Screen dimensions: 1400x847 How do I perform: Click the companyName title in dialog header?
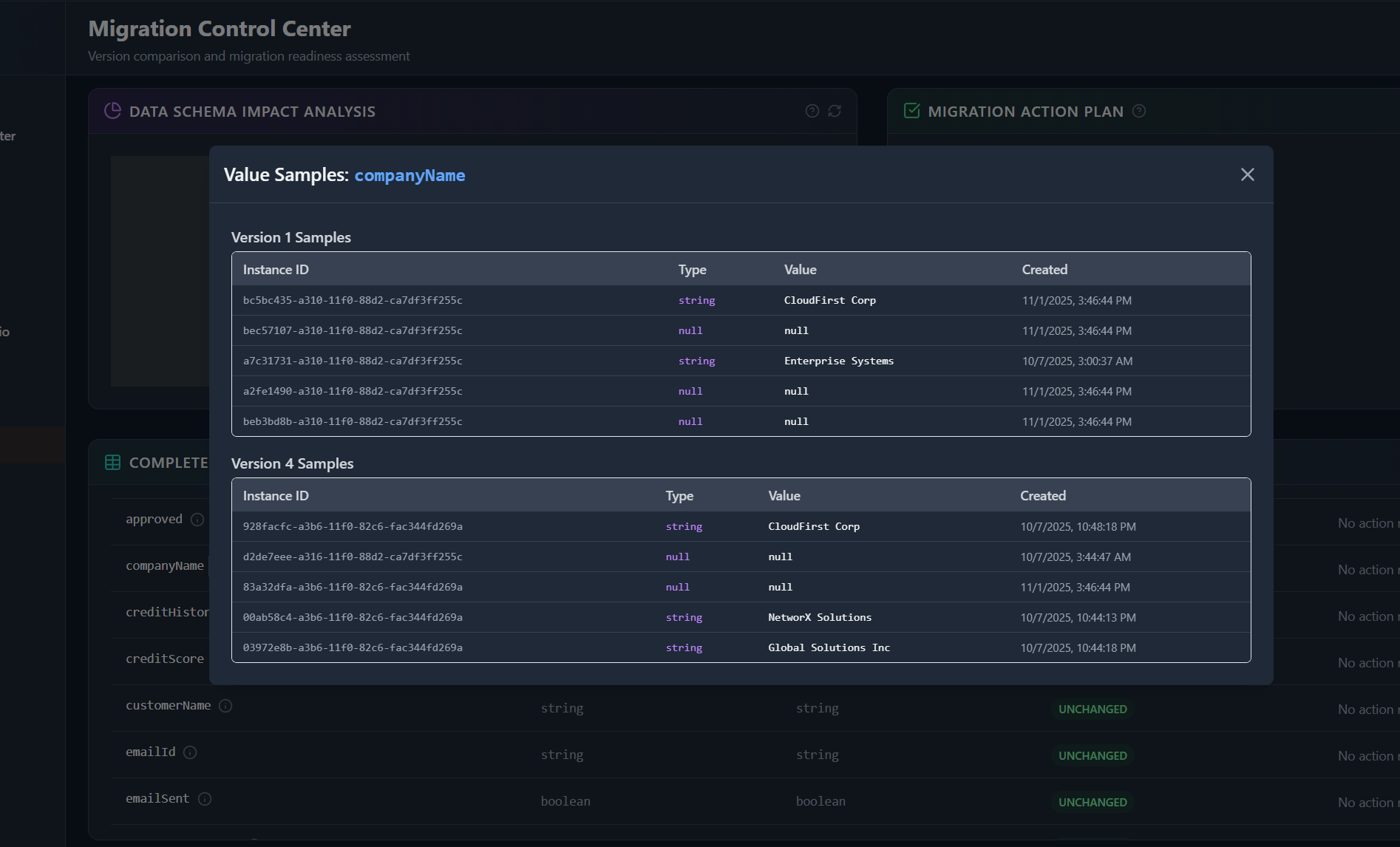click(x=410, y=175)
